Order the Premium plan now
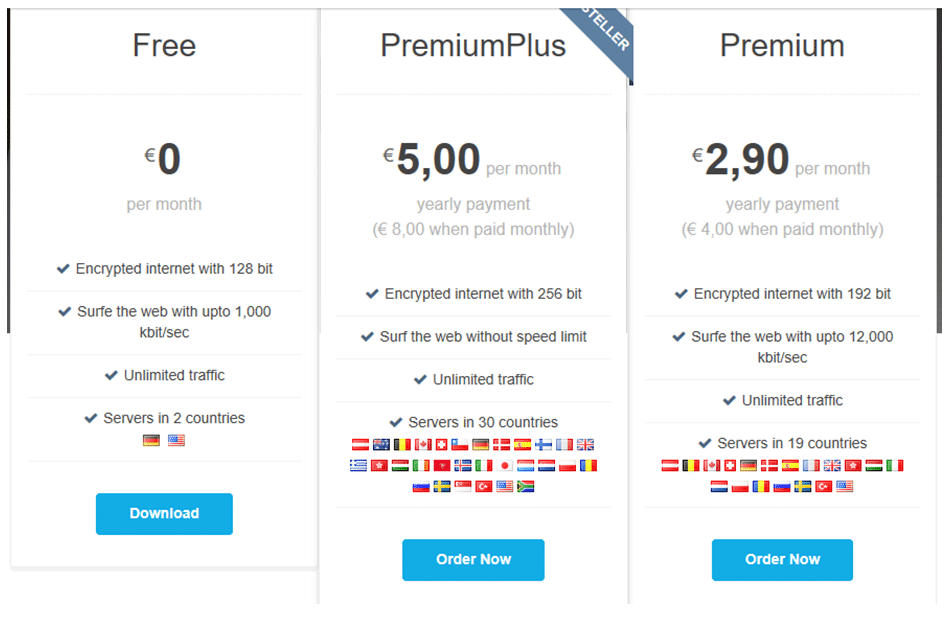The width and height of the screenshot is (950, 617). (782, 560)
